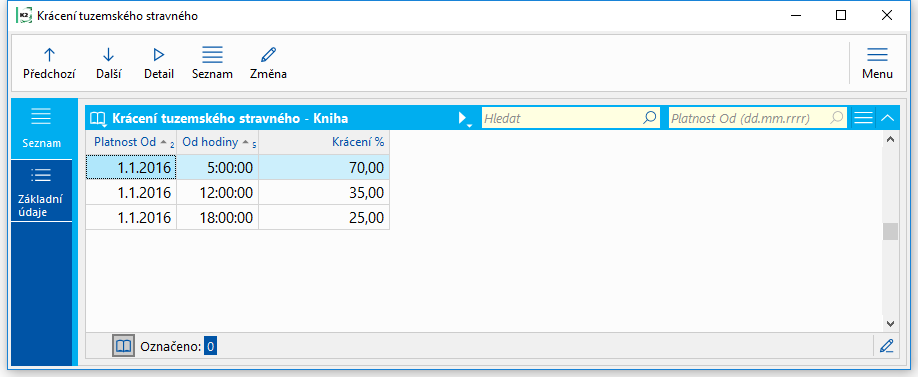918x377 pixels.
Task: Open the list options menu icon in the blue header
Action: tap(863, 118)
